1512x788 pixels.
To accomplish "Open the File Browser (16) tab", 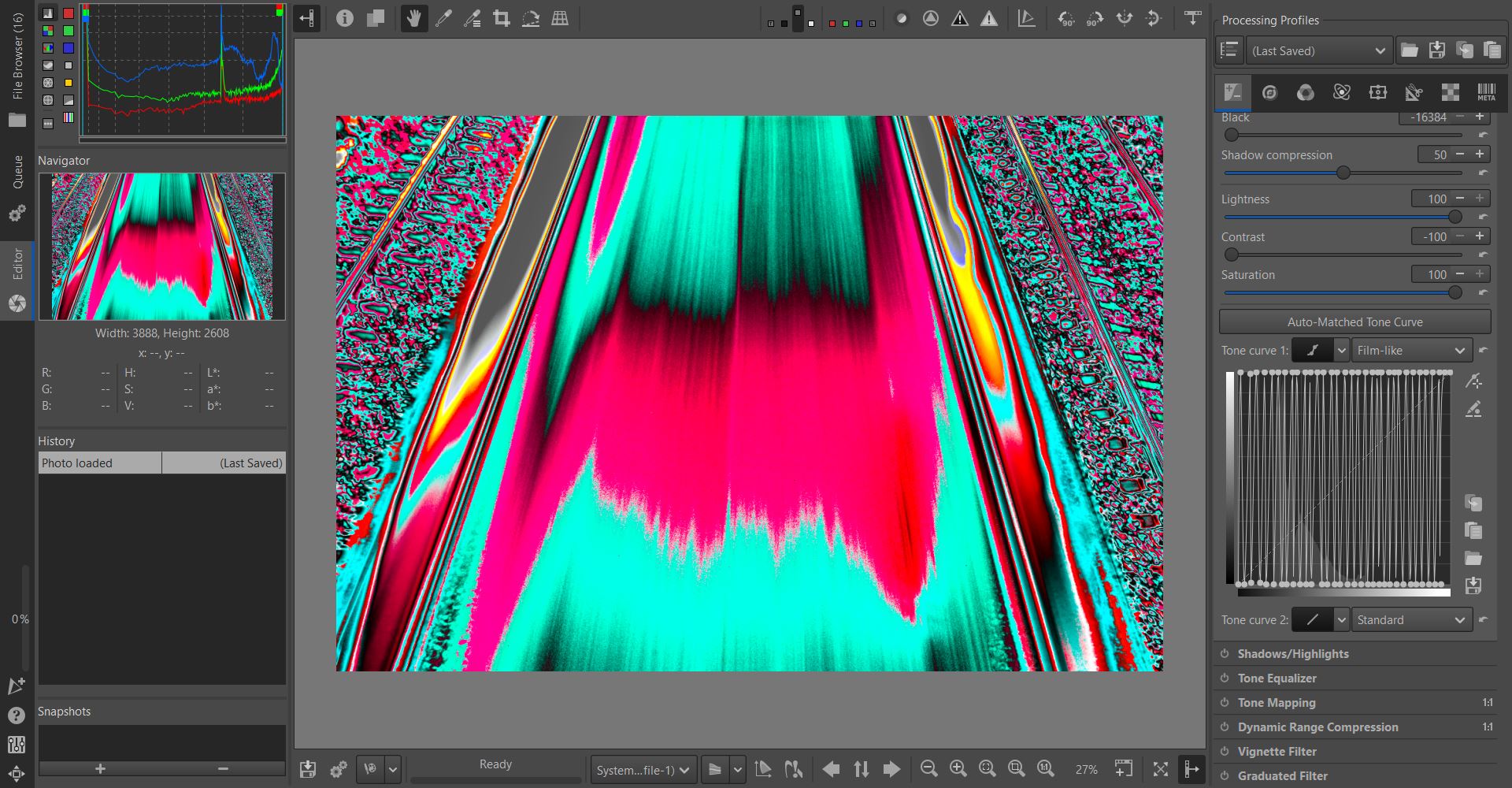I will [17, 69].
